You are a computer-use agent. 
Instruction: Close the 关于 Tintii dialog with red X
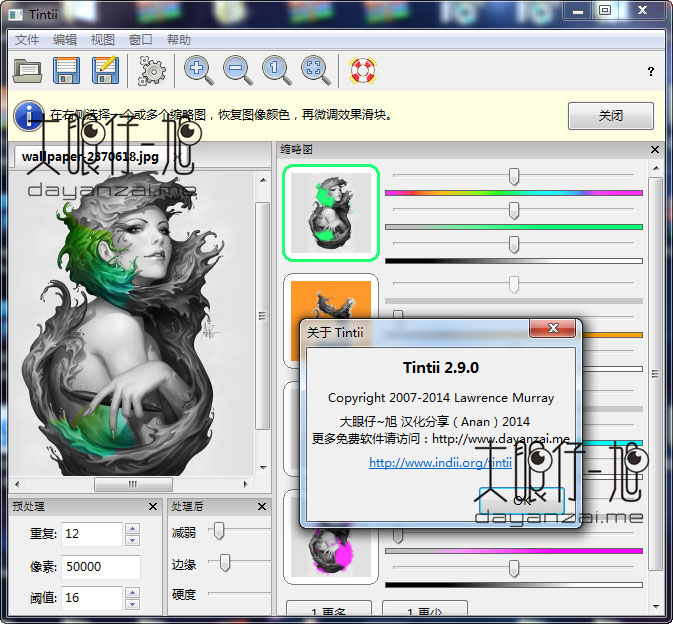pos(553,328)
